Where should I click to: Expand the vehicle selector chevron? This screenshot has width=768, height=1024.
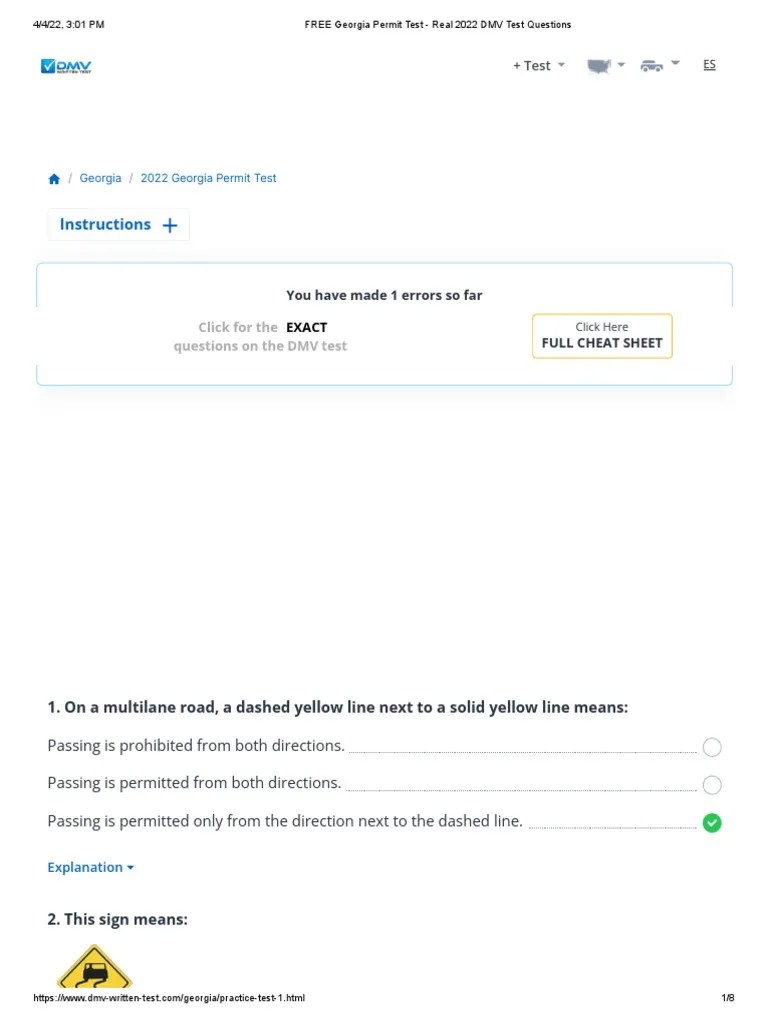point(676,62)
